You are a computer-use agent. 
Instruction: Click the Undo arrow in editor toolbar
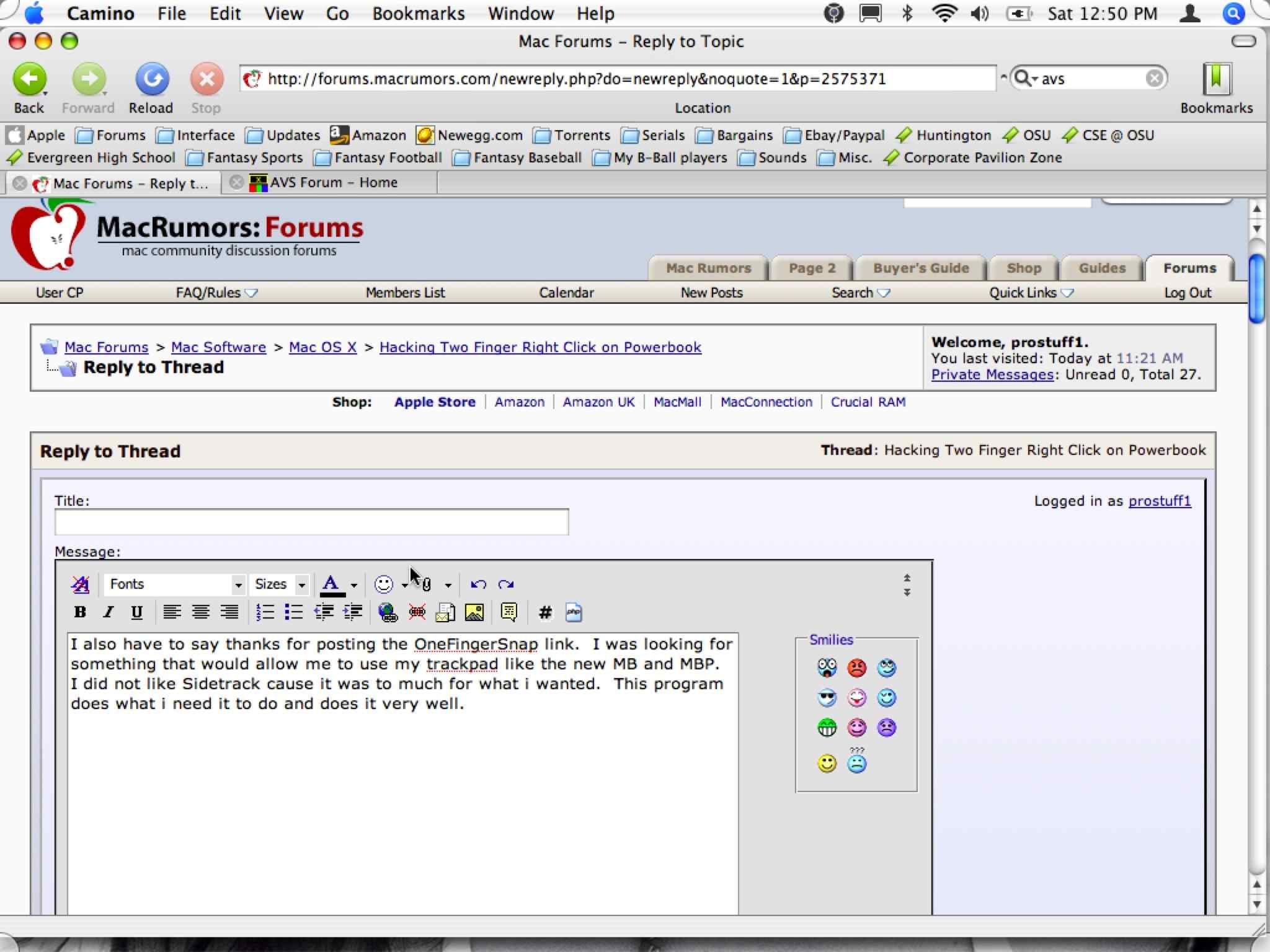click(477, 584)
